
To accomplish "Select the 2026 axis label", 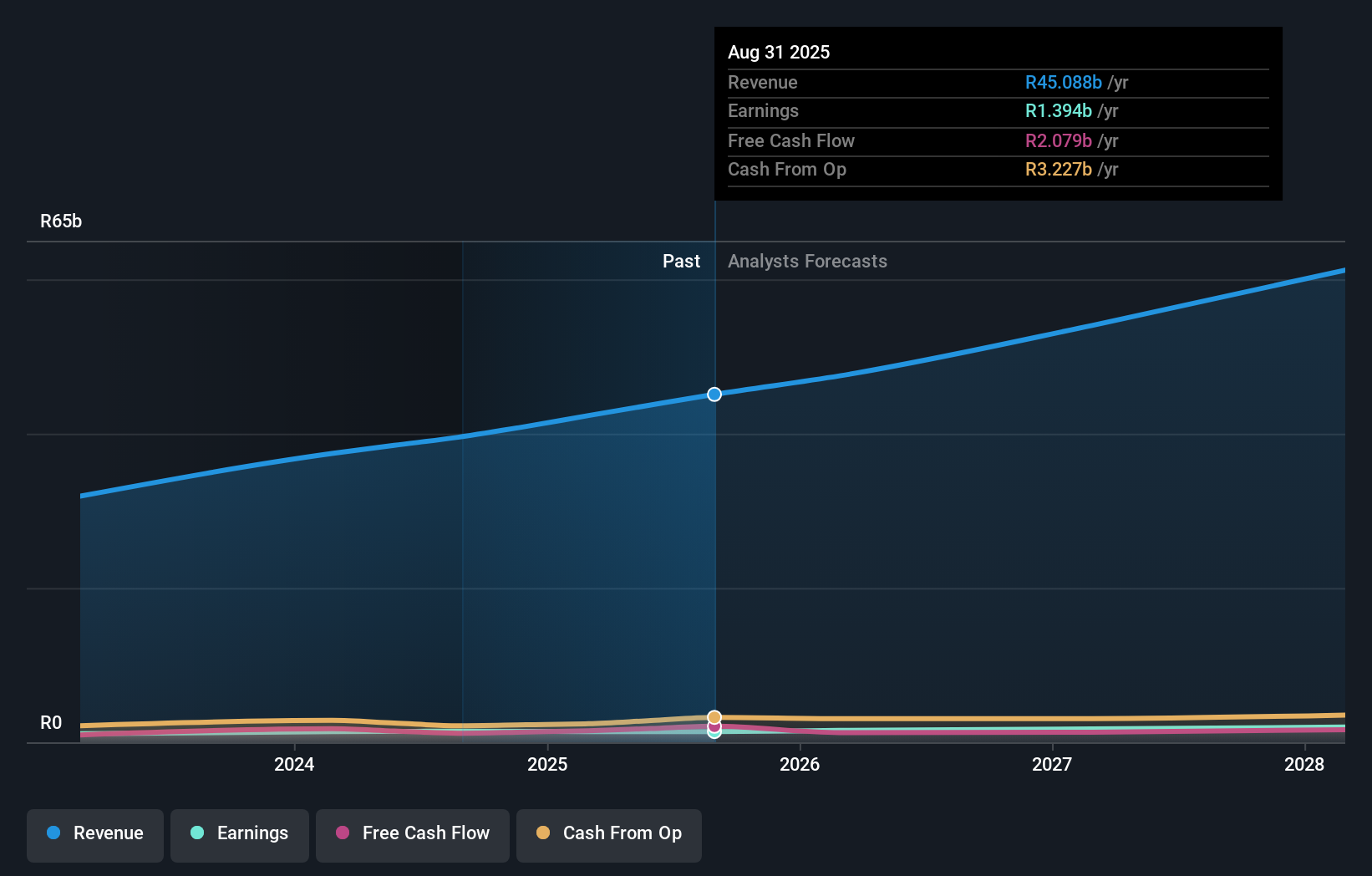I will pyautogui.click(x=800, y=764).
